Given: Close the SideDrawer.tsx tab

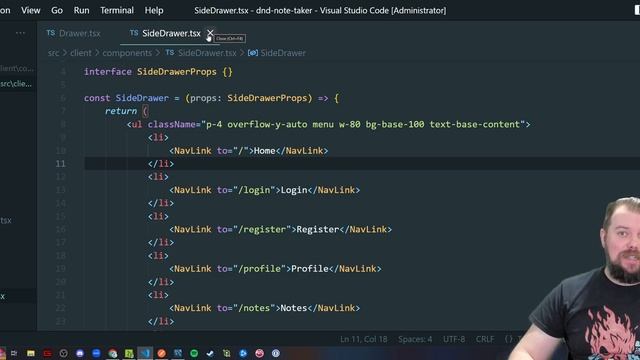Looking at the screenshot, I should 210,33.
